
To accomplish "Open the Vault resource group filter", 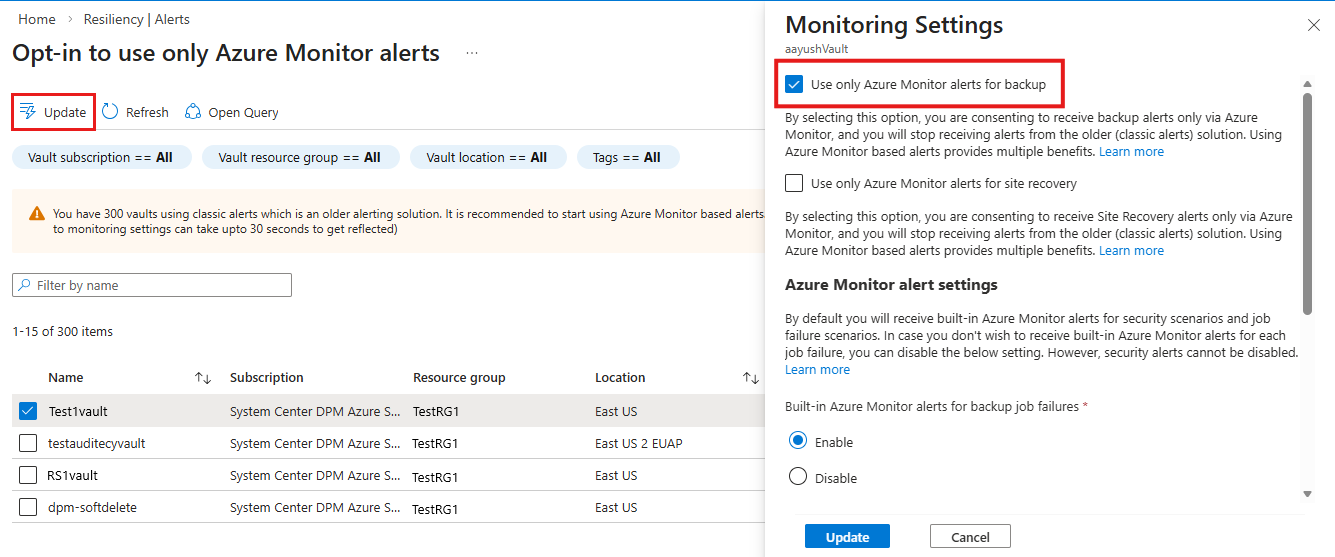I will [x=301, y=157].
